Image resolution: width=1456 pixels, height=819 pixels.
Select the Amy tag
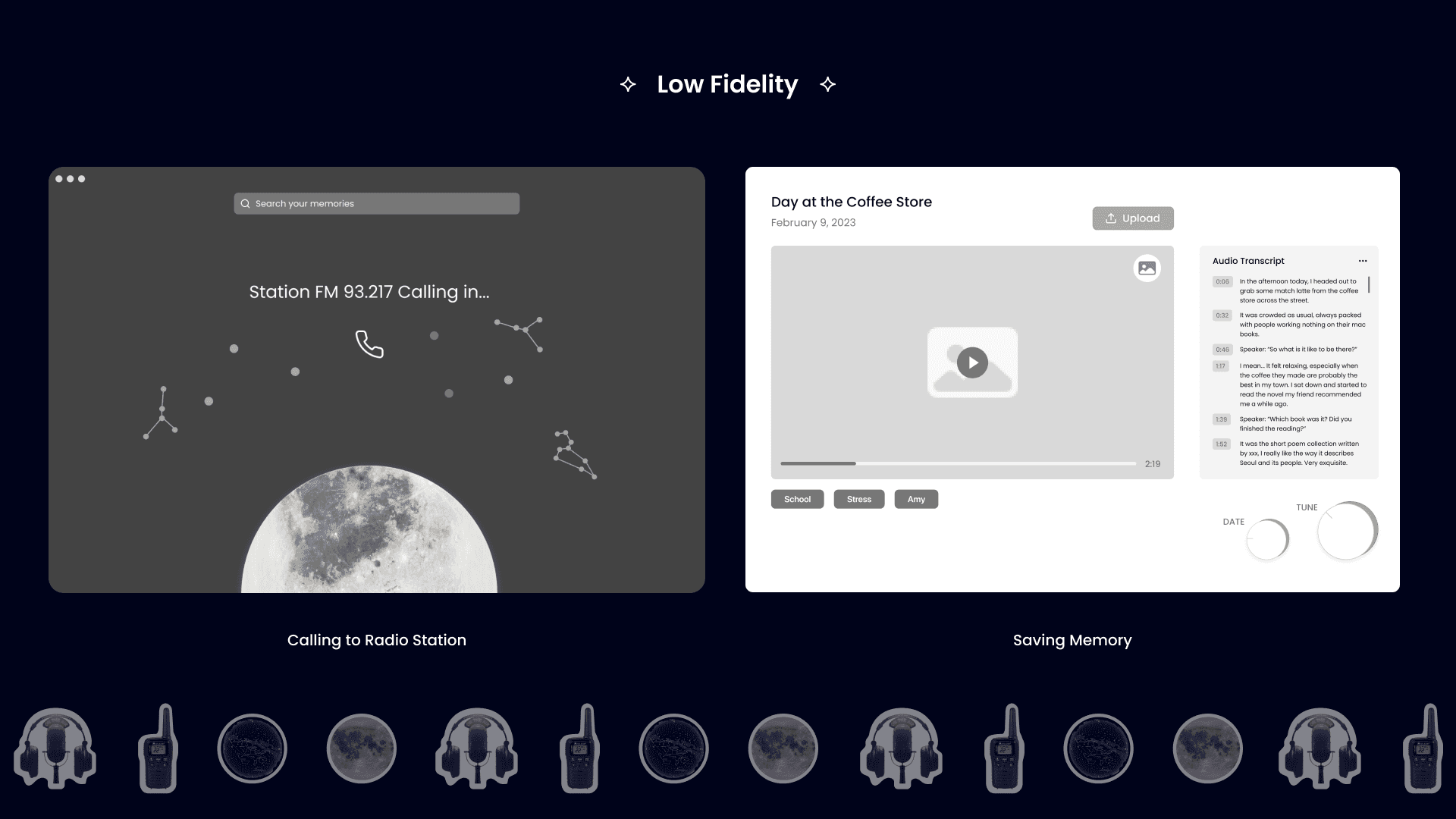(916, 499)
